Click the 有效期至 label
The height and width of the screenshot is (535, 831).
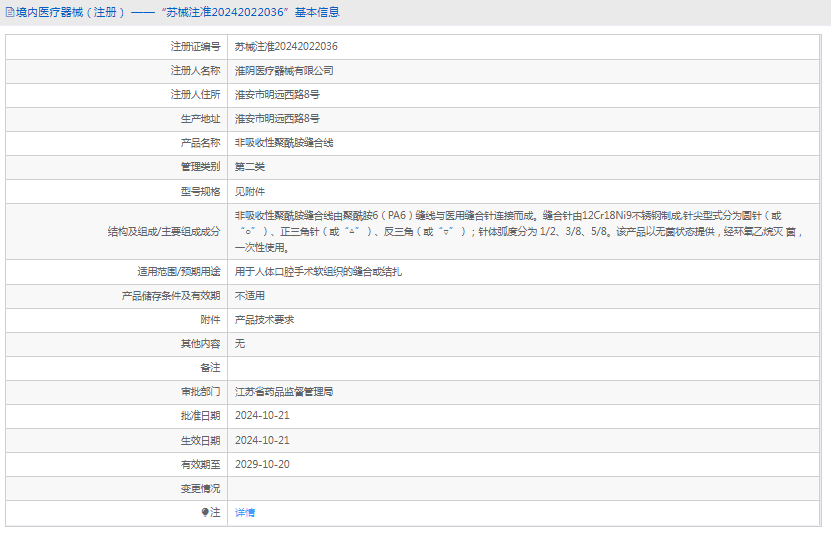click(200, 464)
